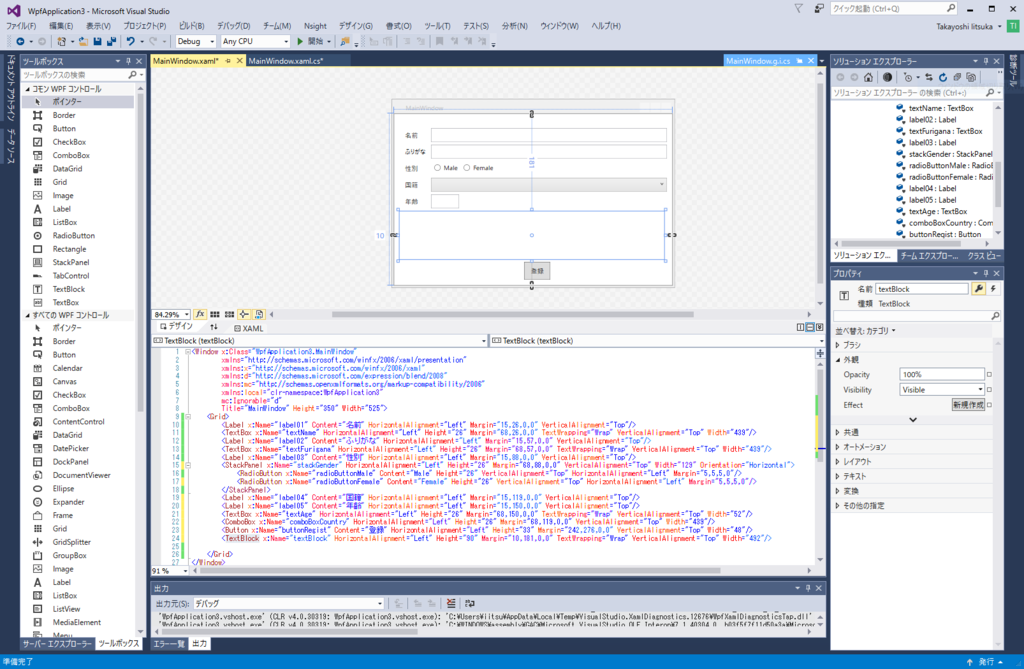Image resolution: width=1024 pixels, height=669 pixels.
Task: Toggle the fx effects button in designer
Action: coord(200,314)
